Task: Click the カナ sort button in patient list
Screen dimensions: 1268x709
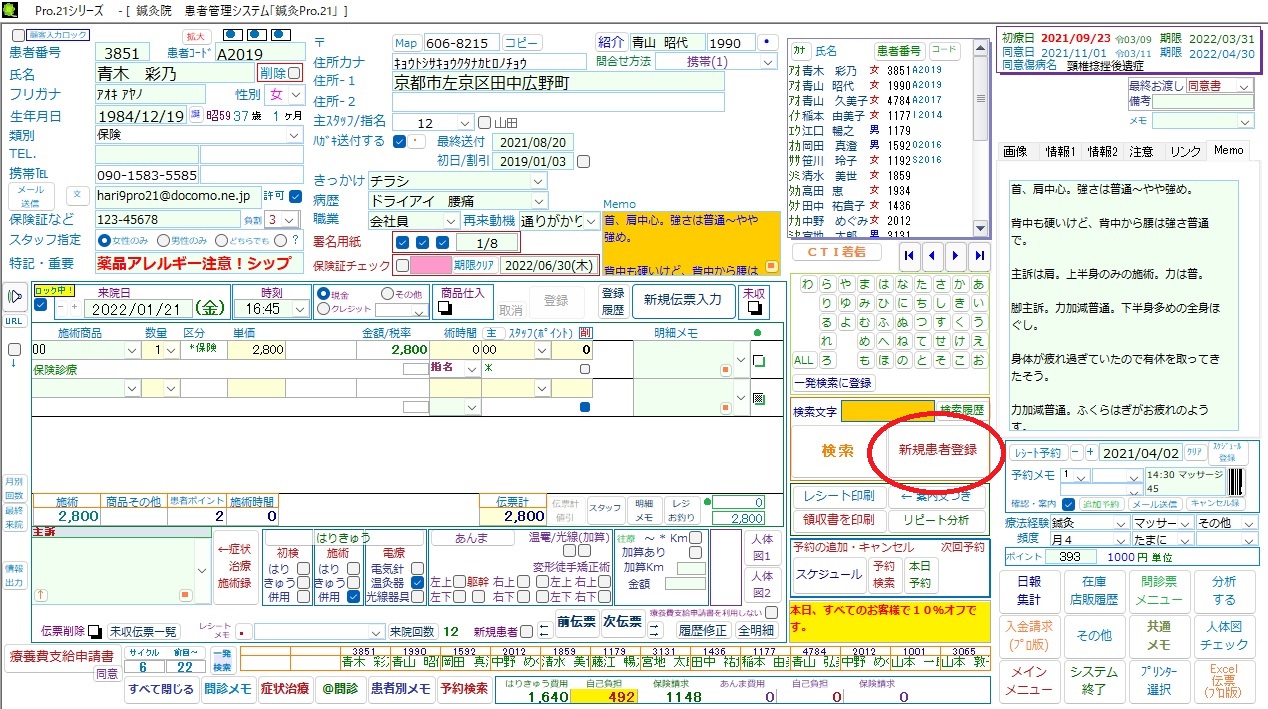Action: 799,50
